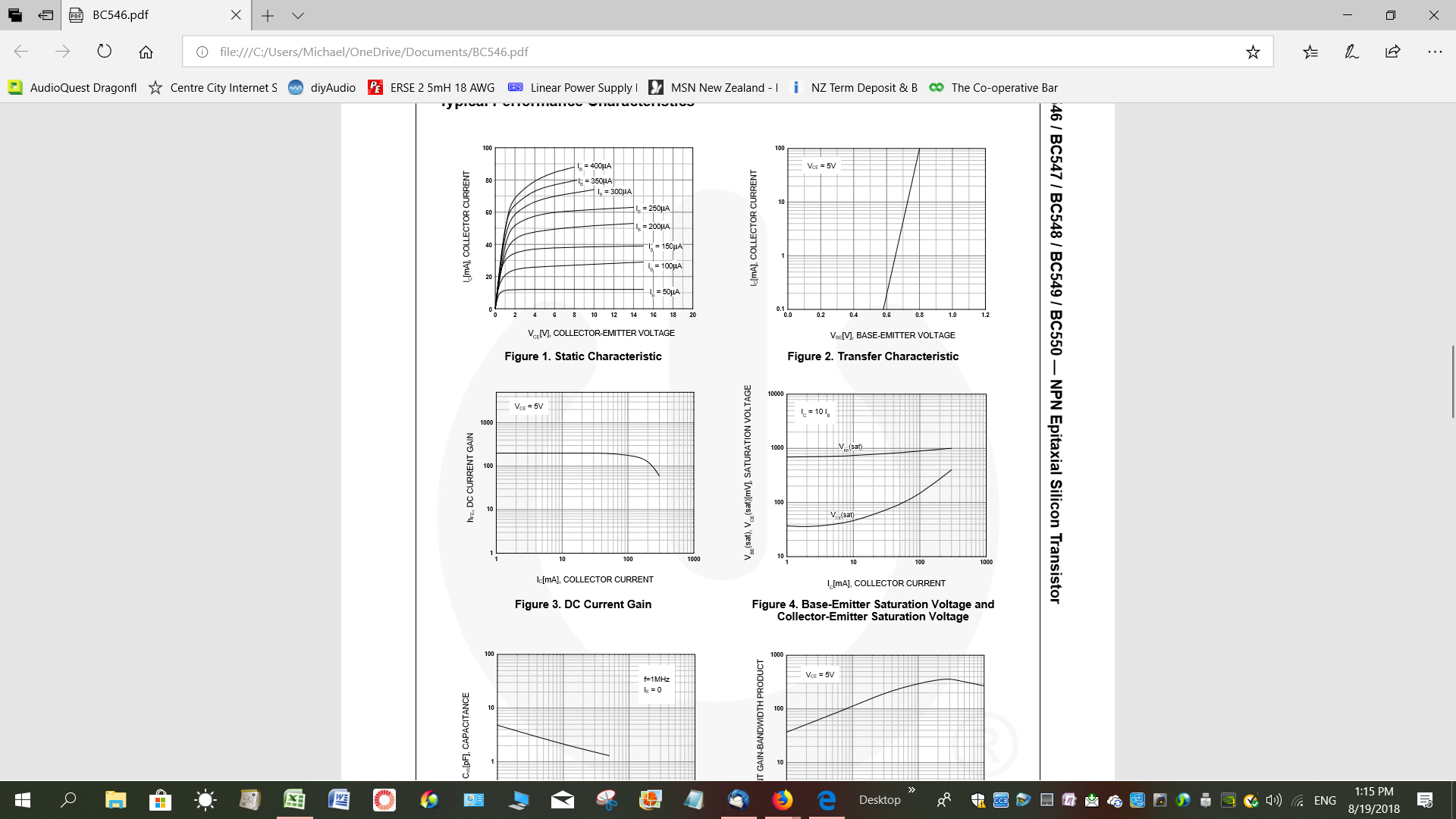Switch to Excel in the taskbar
Image resolution: width=1456 pixels, height=819 pixels.
point(294,800)
